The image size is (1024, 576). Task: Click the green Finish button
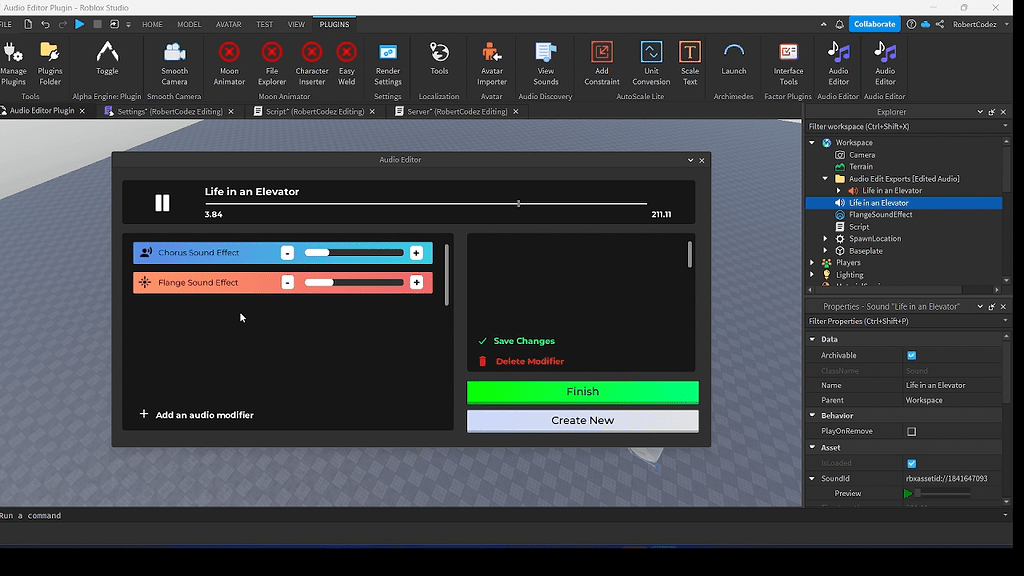[x=583, y=392]
